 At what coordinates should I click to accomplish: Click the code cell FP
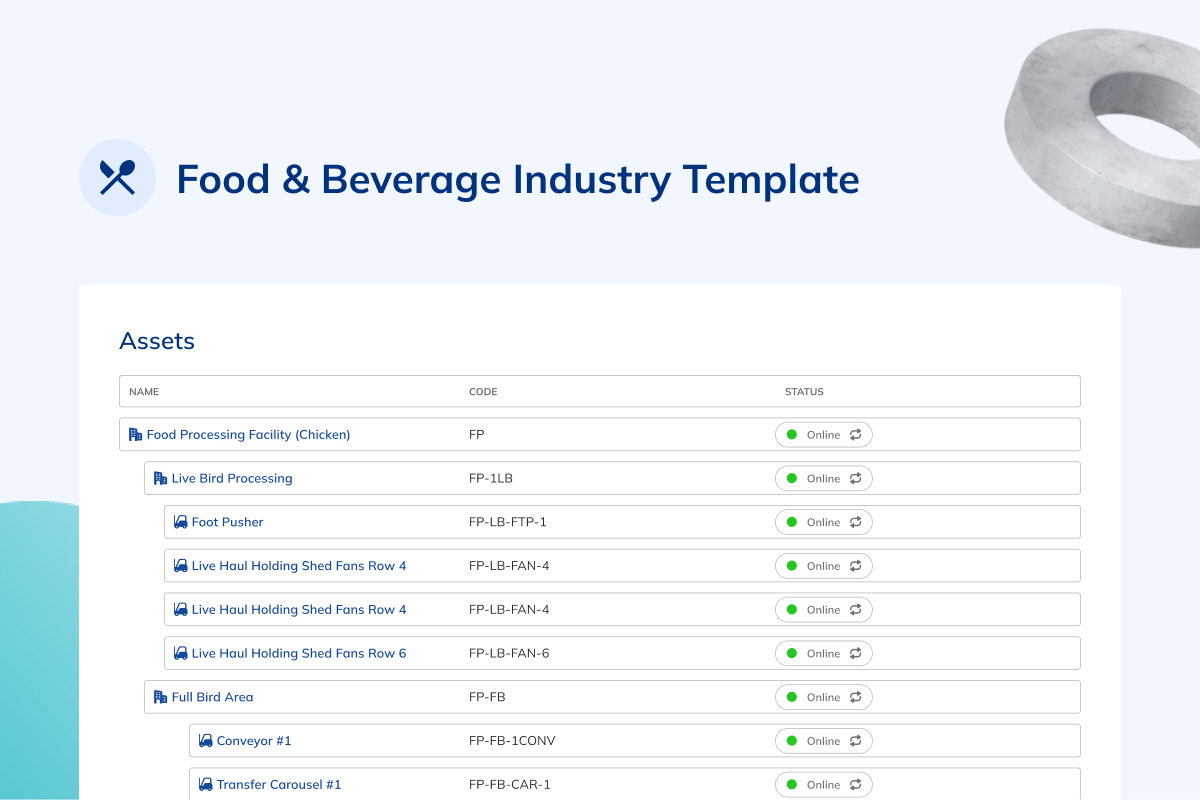point(477,435)
